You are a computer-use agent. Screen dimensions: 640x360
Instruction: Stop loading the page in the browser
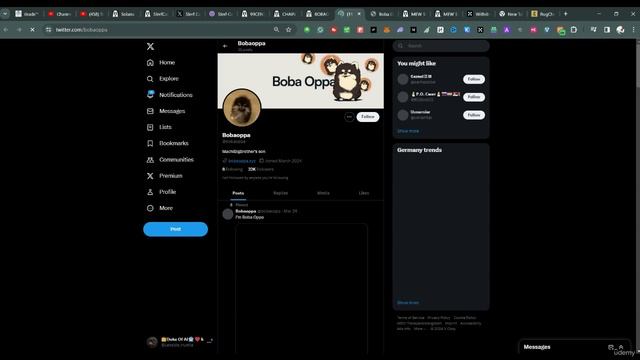point(32,29)
